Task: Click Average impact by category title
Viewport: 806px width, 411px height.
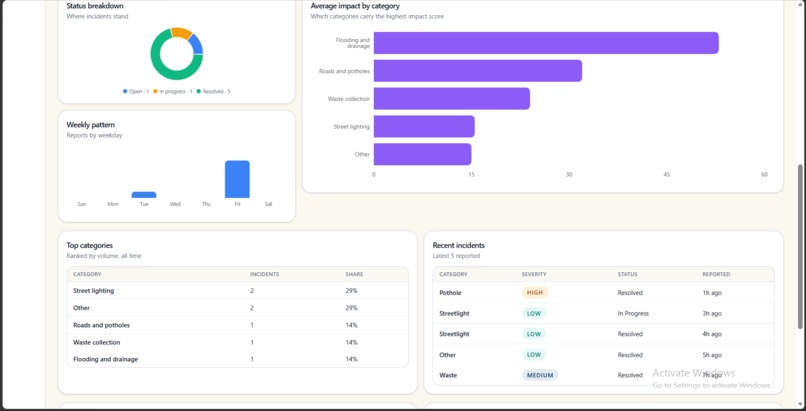Action: pos(355,6)
